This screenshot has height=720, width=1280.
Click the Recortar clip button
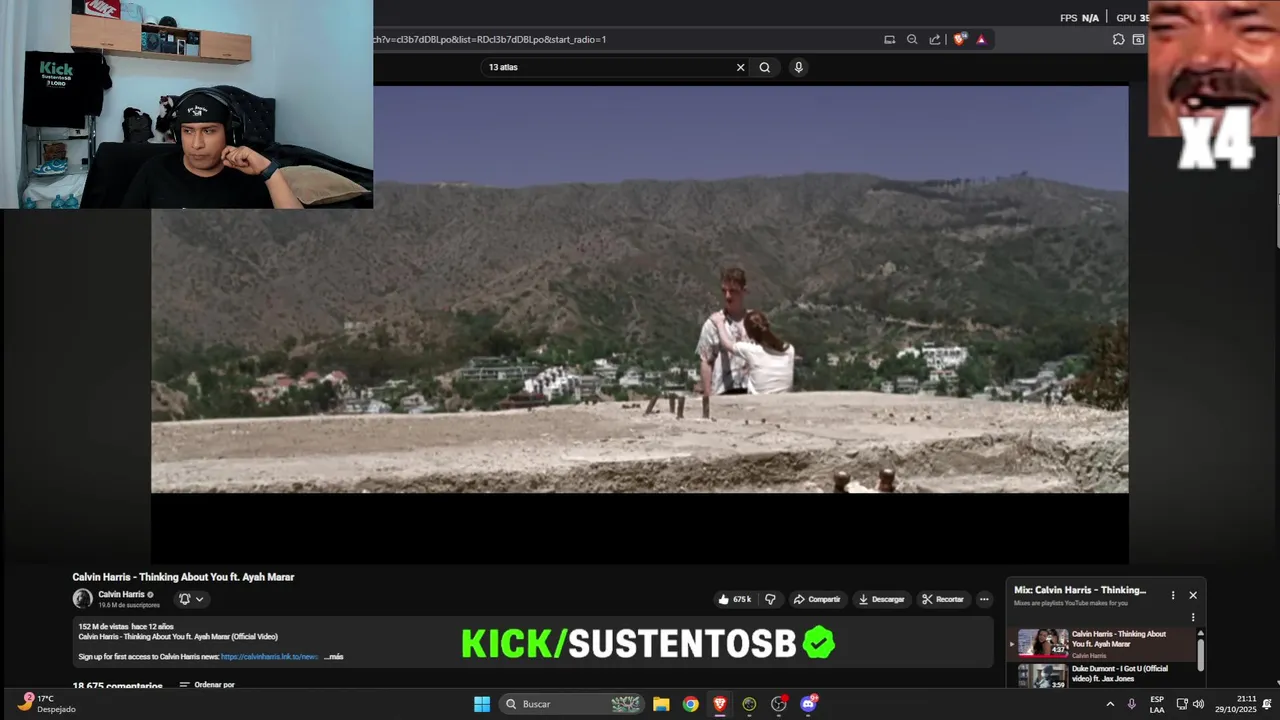pos(943,599)
